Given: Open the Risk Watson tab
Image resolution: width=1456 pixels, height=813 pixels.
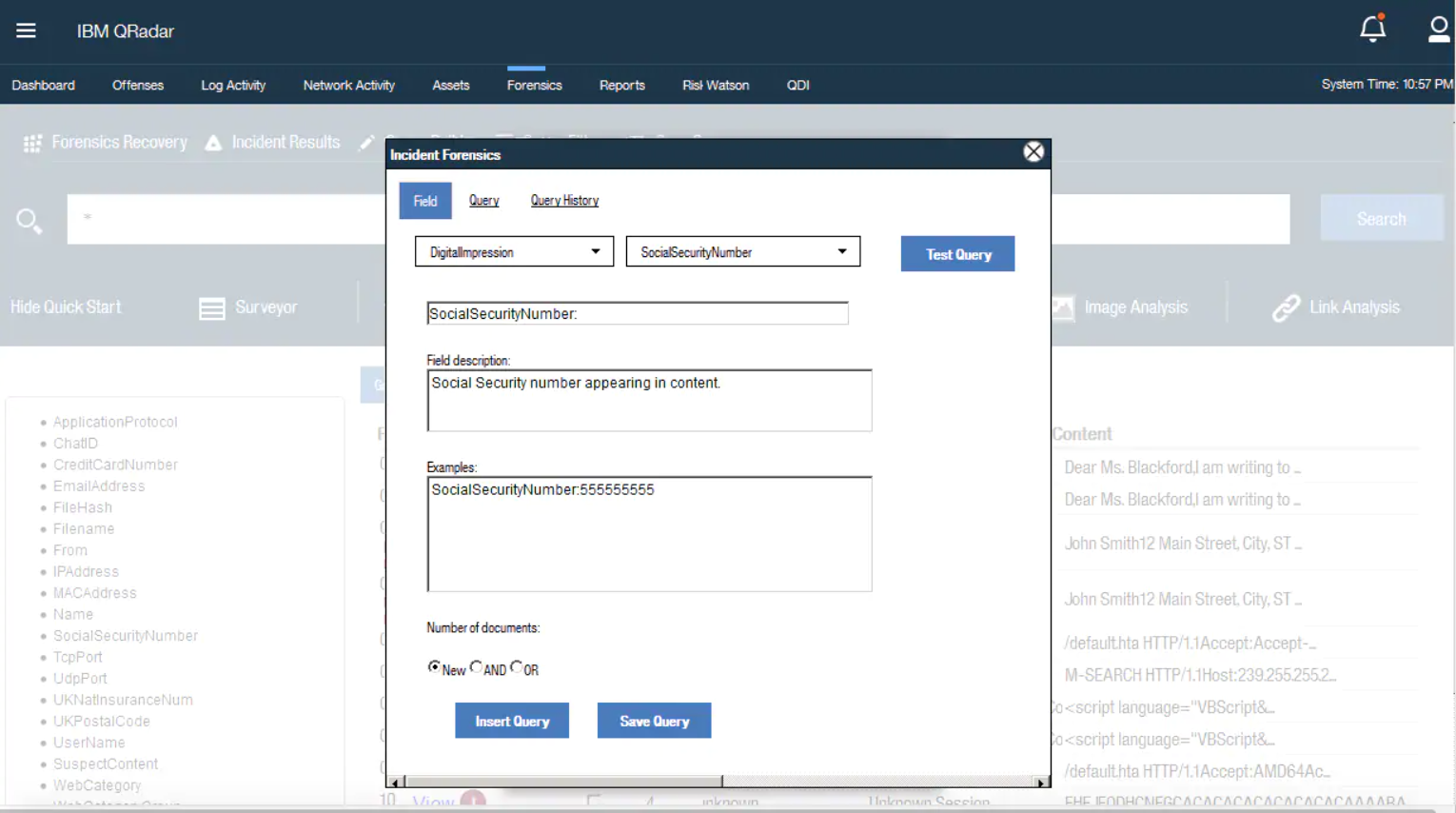Looking at the screenshot, I should [716, 85].
